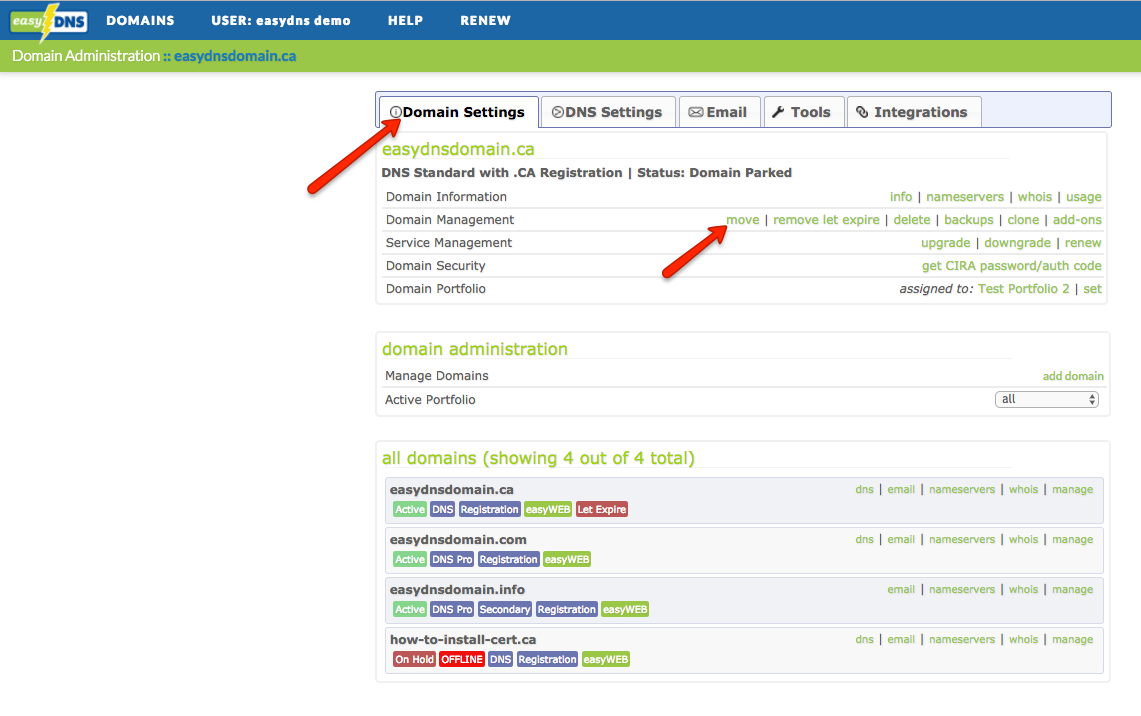1141x716 pixels.
Task: Open the Integrations tab
Action: coord(914,112)
